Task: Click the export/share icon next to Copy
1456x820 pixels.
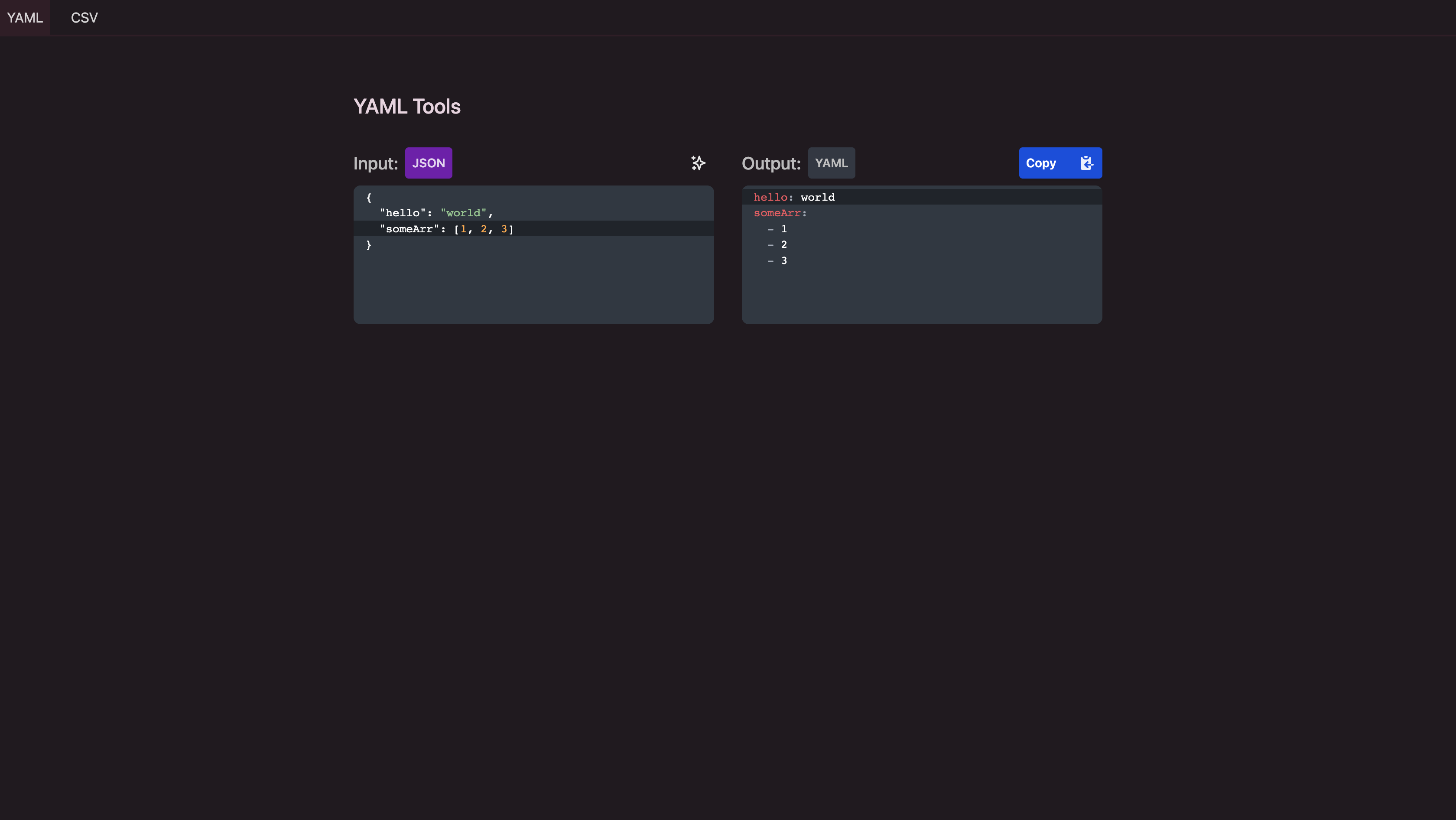Action: click(1086, 163)
